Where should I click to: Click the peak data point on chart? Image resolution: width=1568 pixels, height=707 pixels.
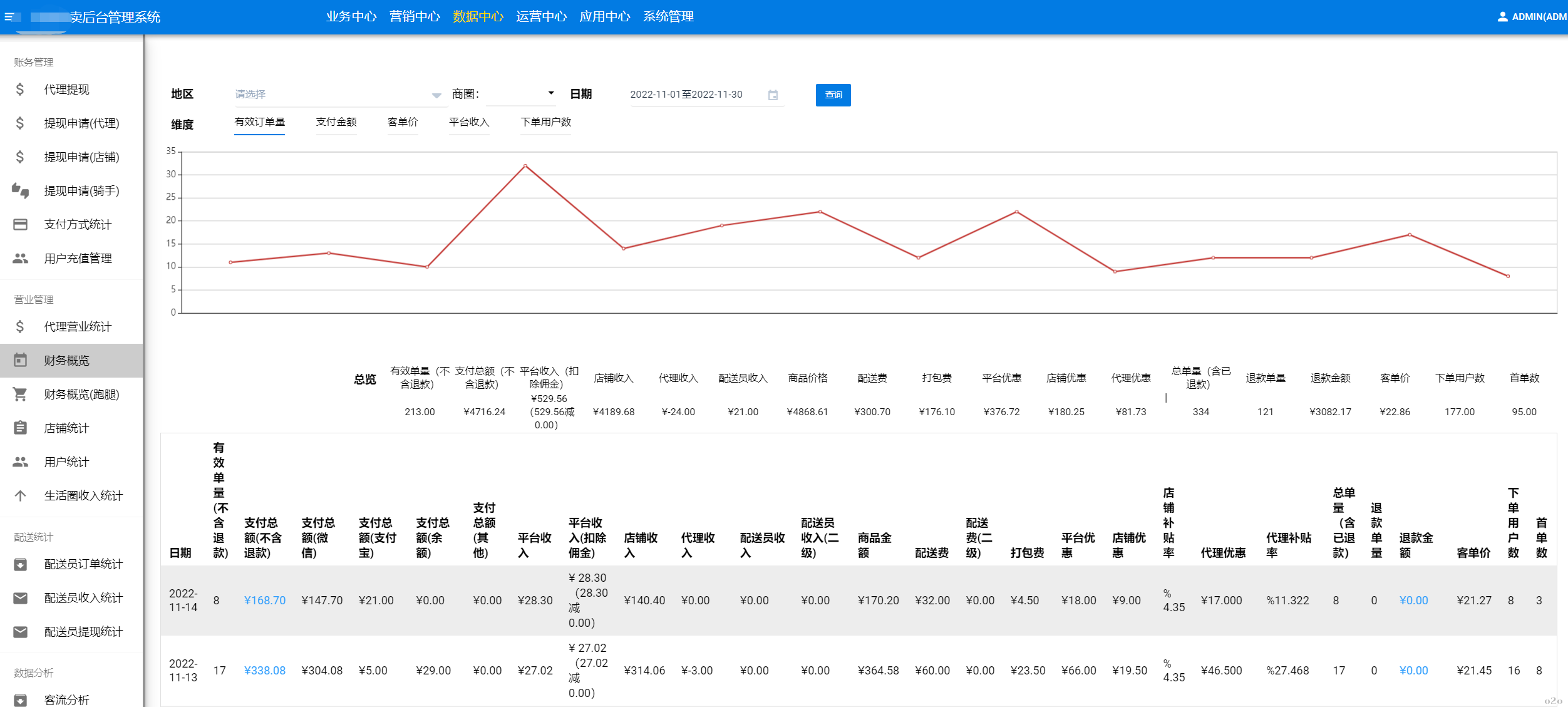click(525, 166)
